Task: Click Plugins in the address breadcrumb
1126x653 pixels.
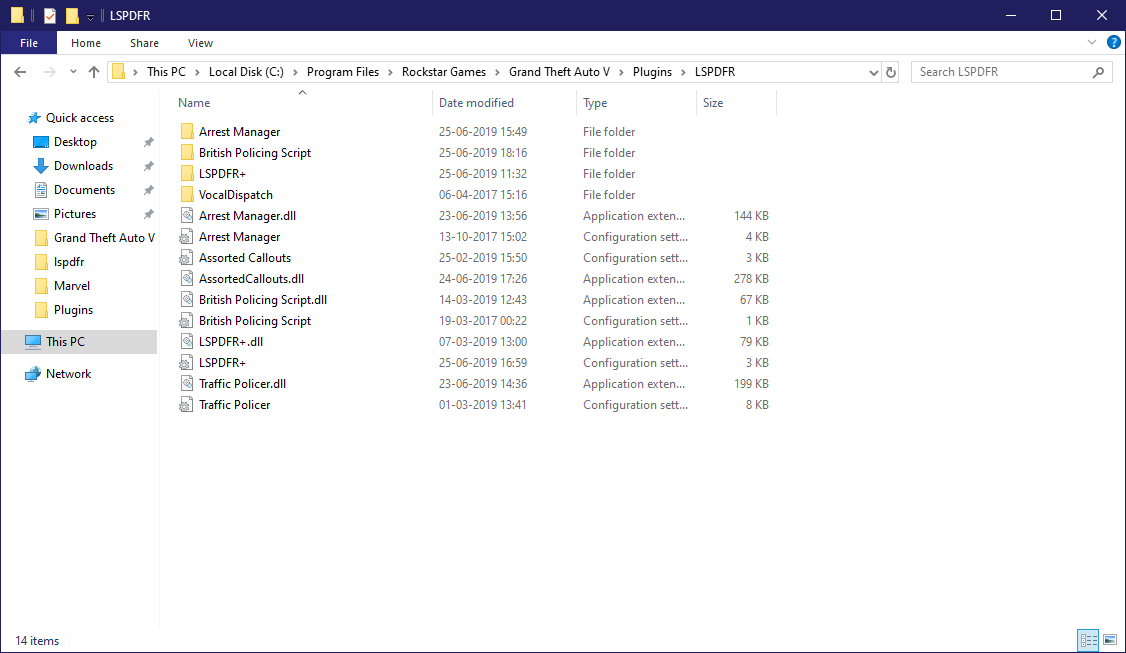Action: tap(652, 72)
